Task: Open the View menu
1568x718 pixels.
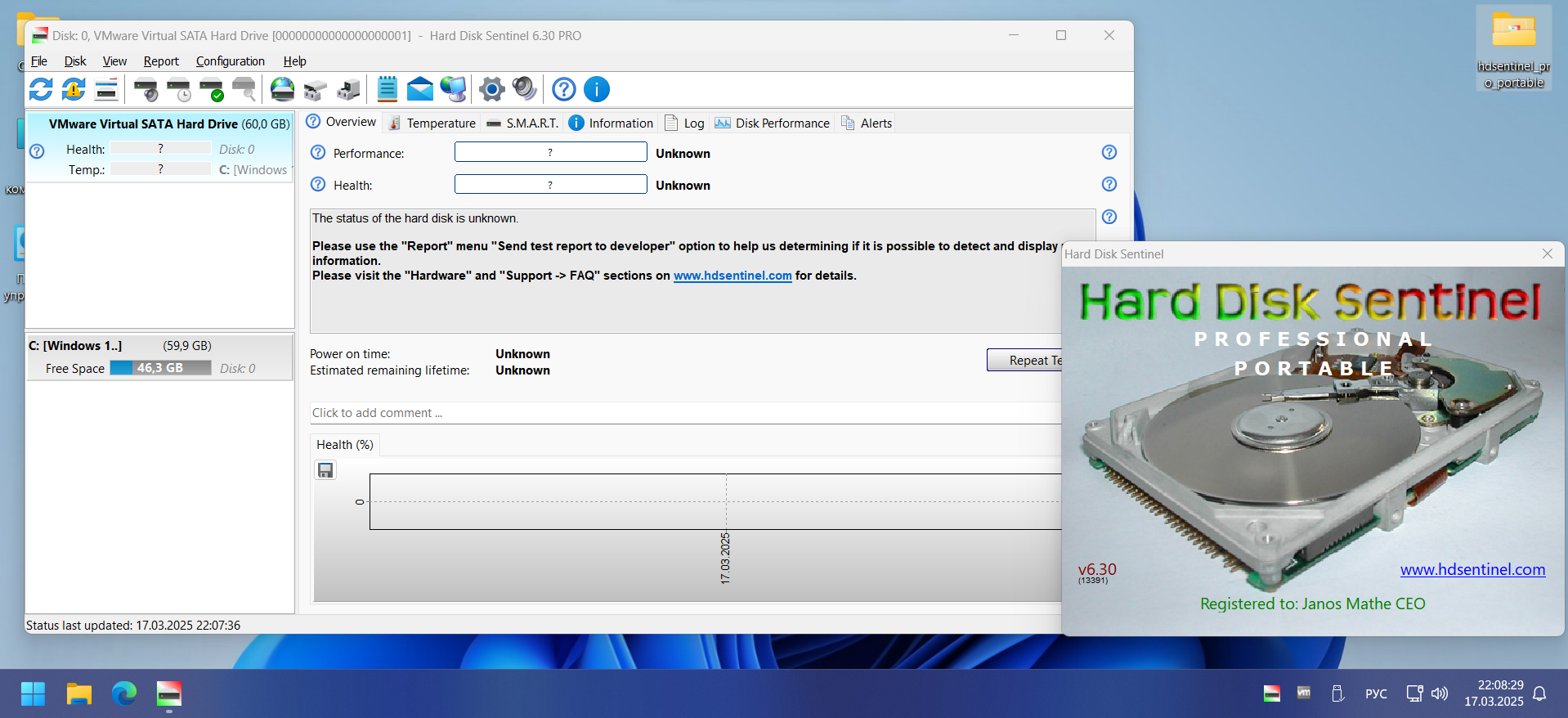Action: [114, 61]
